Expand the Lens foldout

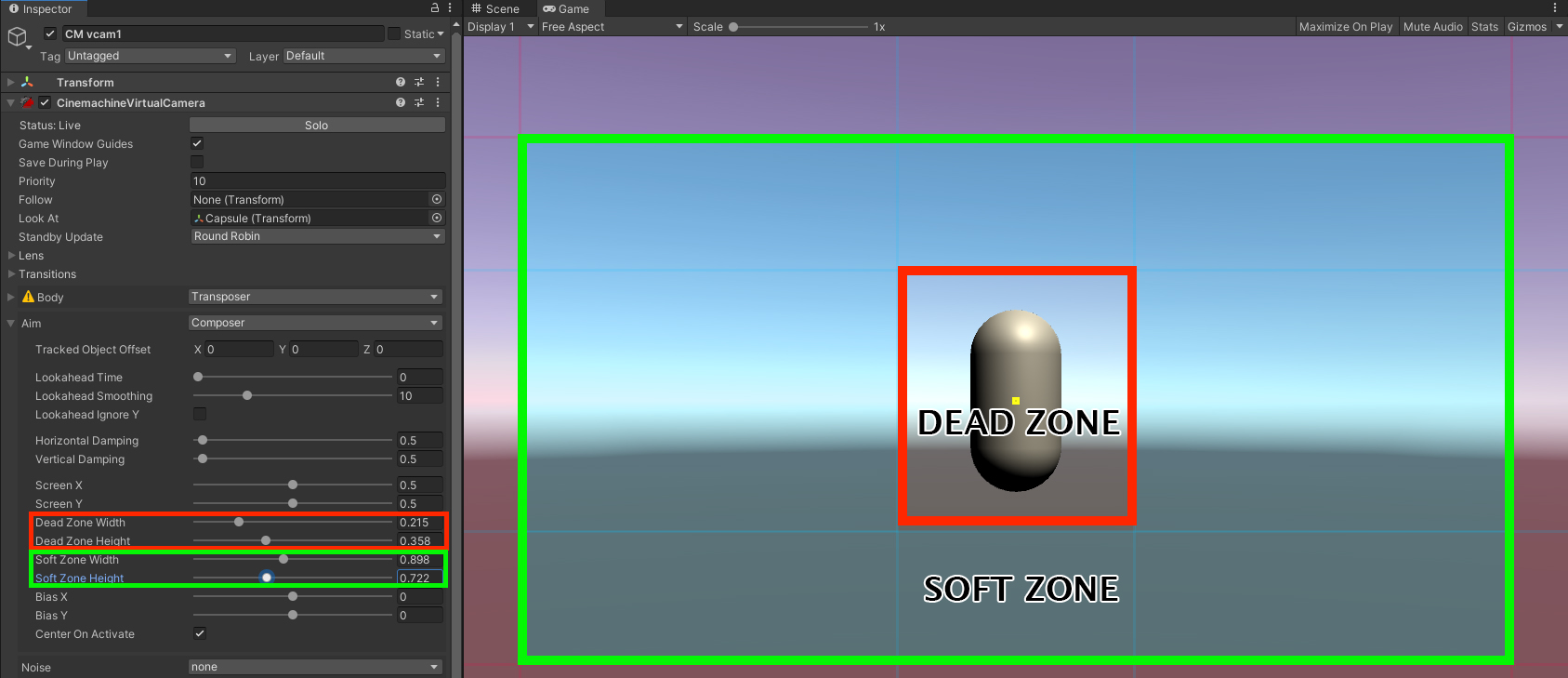pos(11,256)
